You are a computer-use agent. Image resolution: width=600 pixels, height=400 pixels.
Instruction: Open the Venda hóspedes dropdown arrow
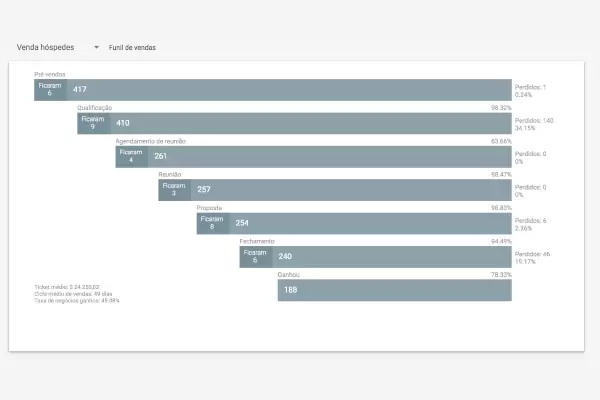coord(96,47)
